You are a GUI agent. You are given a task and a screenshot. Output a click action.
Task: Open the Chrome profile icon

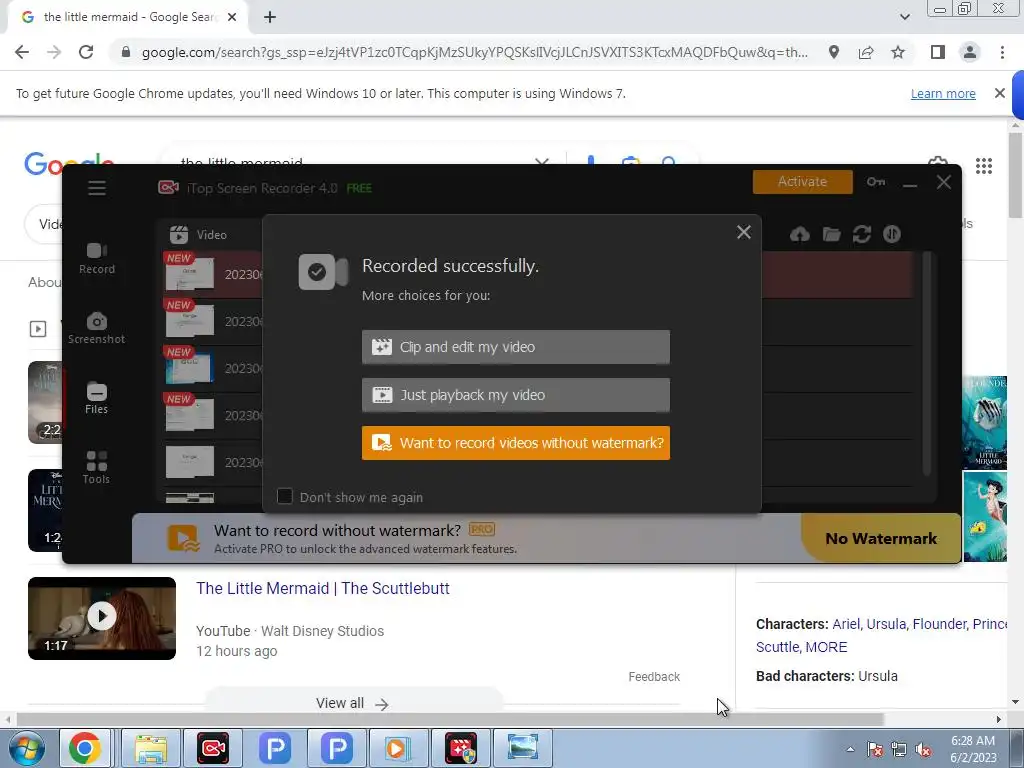970,52
